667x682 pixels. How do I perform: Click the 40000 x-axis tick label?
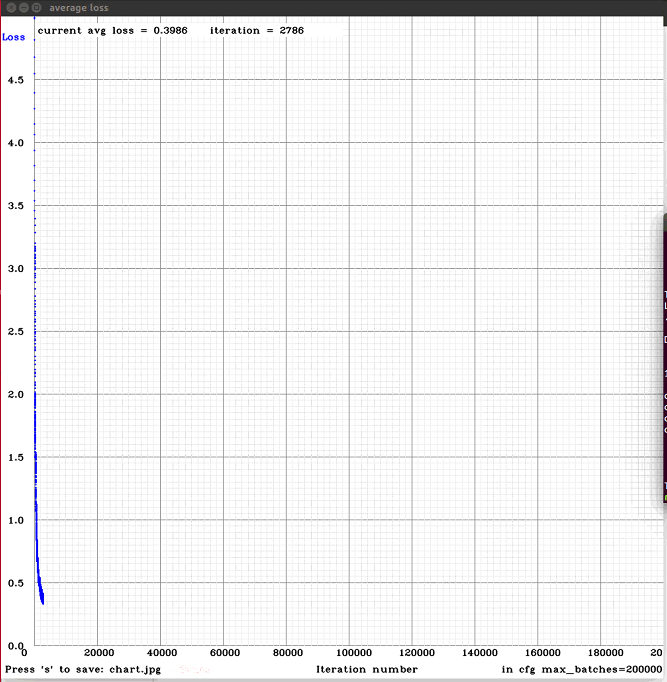[x=162, y=652]
